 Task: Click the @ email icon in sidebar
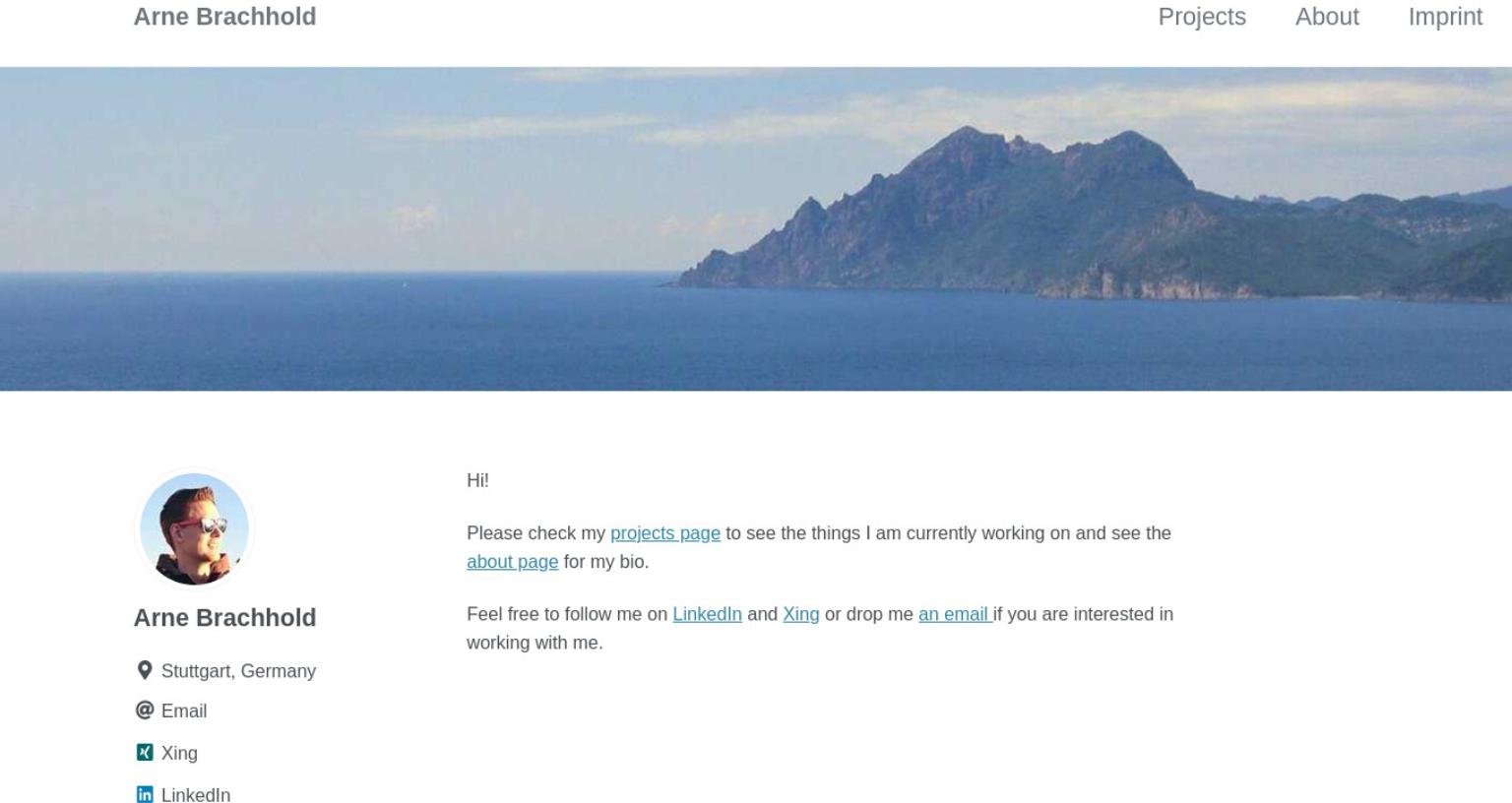145,710
